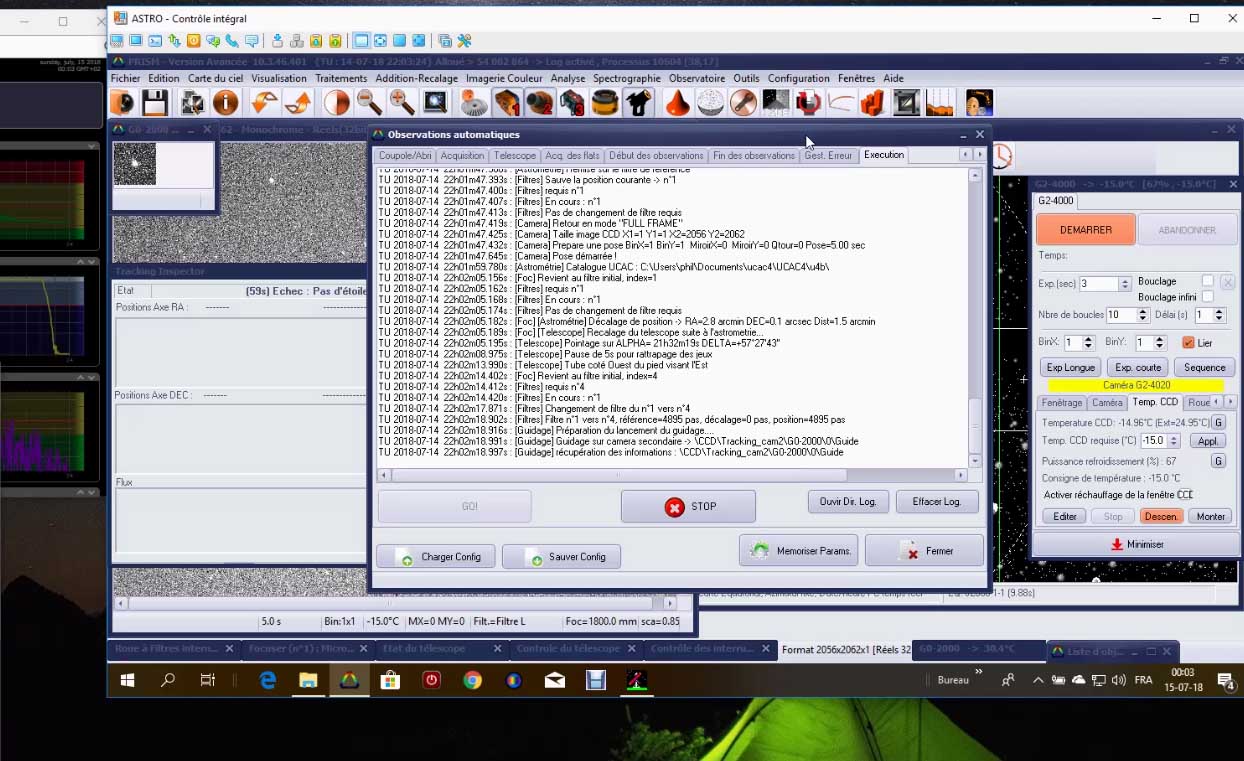1244x761 pixels.
Task: Click the observatory dome house icon
Action: 637,103
